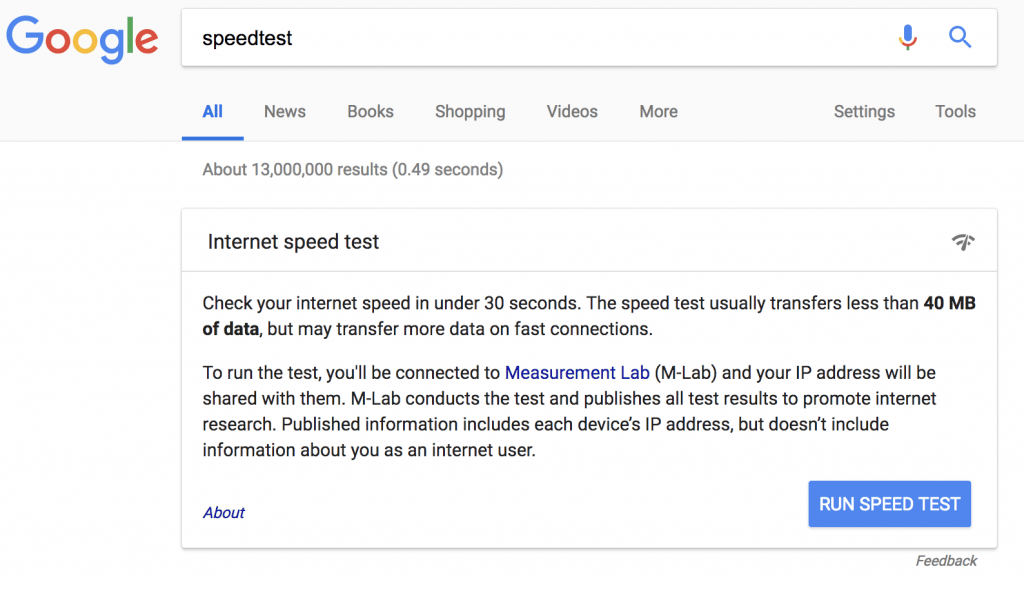This screenshot has height=589, width=1024.
Task: Start voice search with the microphone icon
Action: pyautogui.click(x=907, y=37)
